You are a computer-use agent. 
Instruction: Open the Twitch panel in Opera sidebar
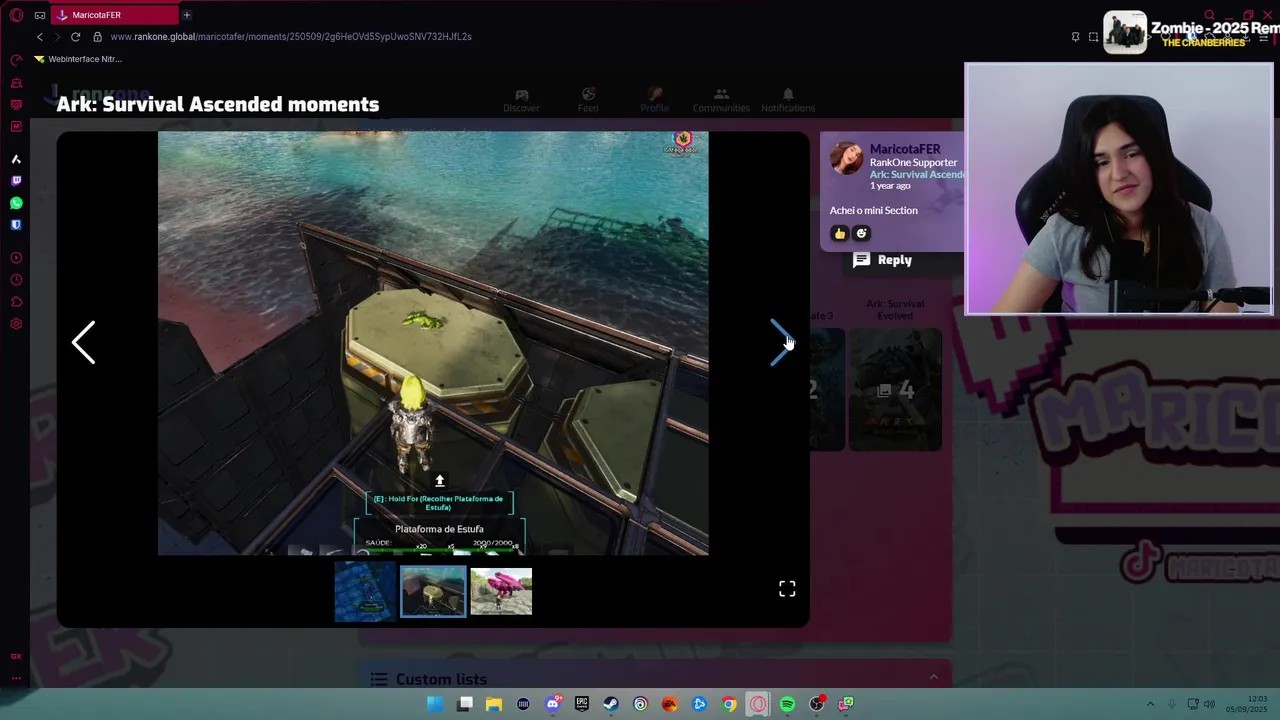(x=16, y=181)
